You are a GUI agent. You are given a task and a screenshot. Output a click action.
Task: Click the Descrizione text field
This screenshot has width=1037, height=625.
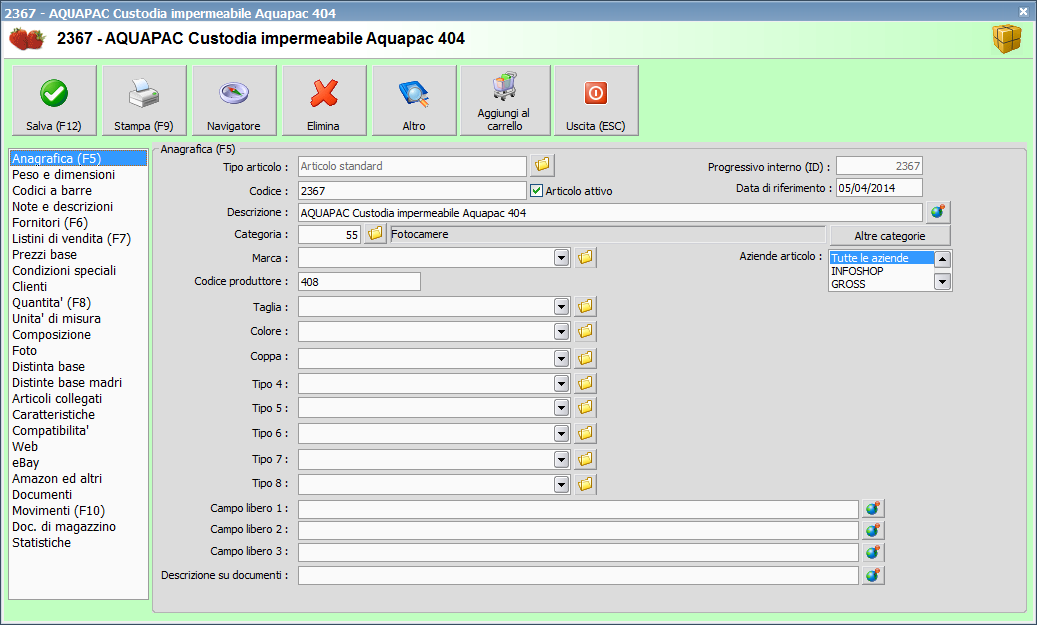point(610,213)
